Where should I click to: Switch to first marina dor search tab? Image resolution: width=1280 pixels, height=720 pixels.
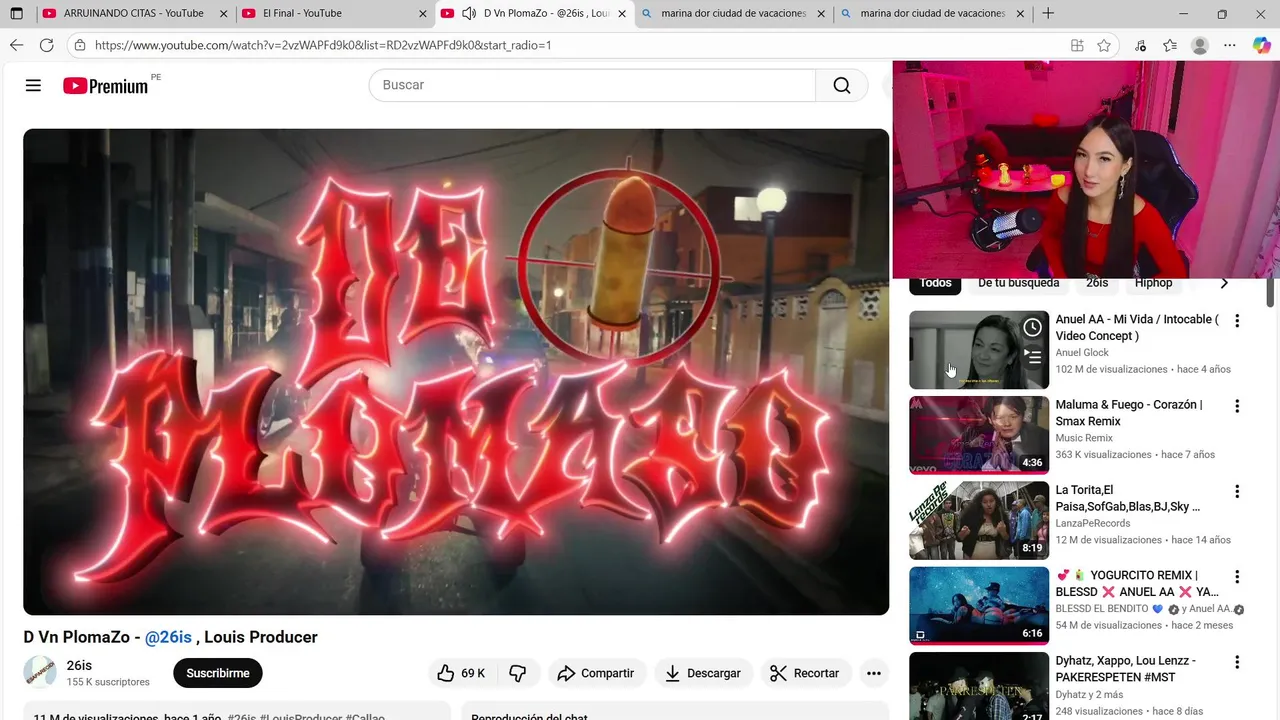(734, 14)
